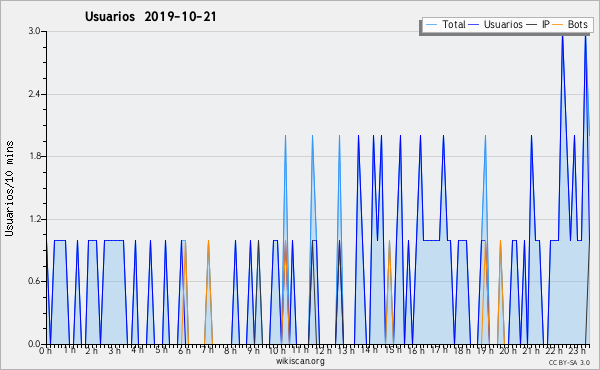Click the y-axis value 1.8
This screenshot has width=600, height=370.
click(34, 156)
